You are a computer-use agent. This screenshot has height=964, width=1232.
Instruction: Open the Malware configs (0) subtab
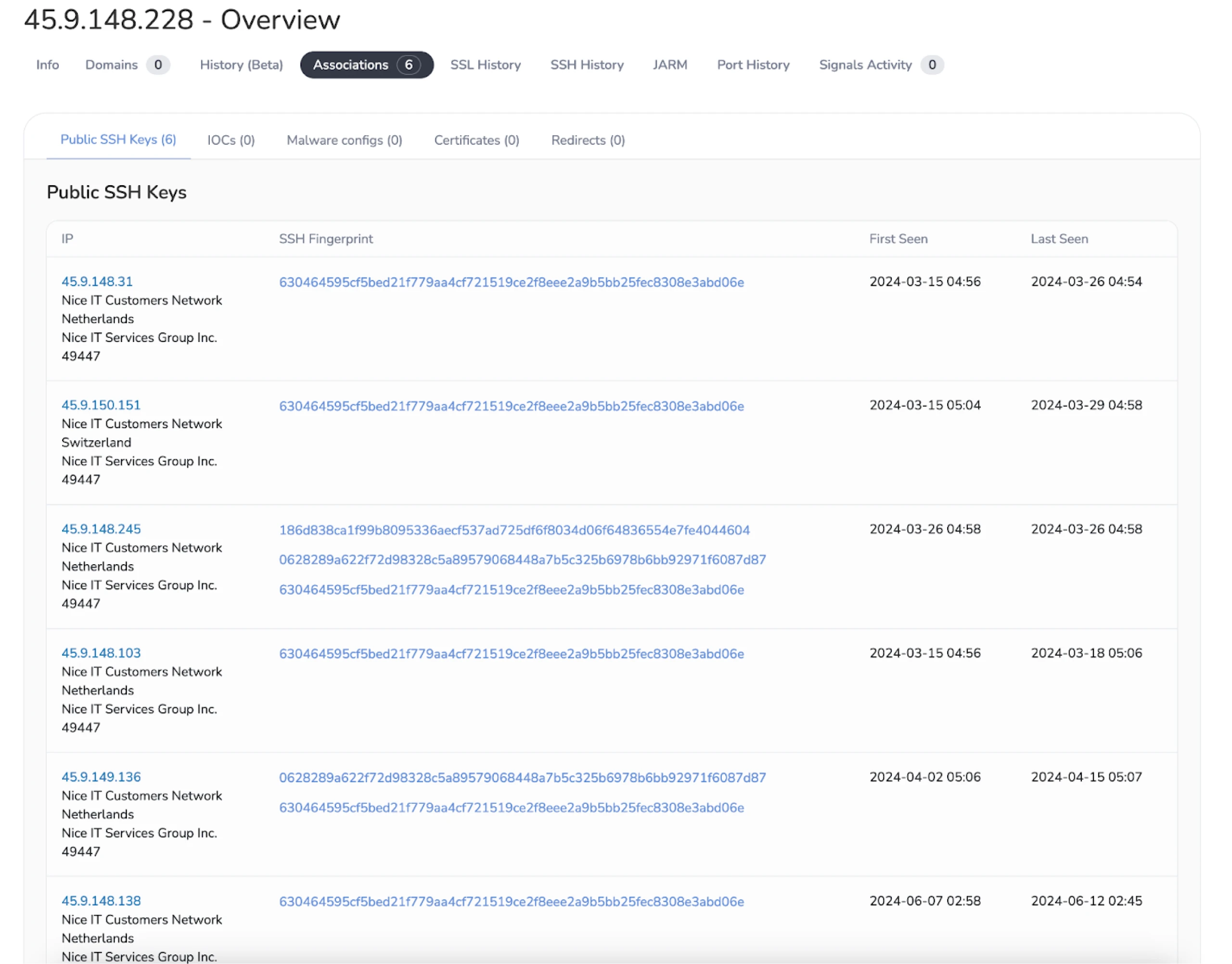(x=345, y=140)
